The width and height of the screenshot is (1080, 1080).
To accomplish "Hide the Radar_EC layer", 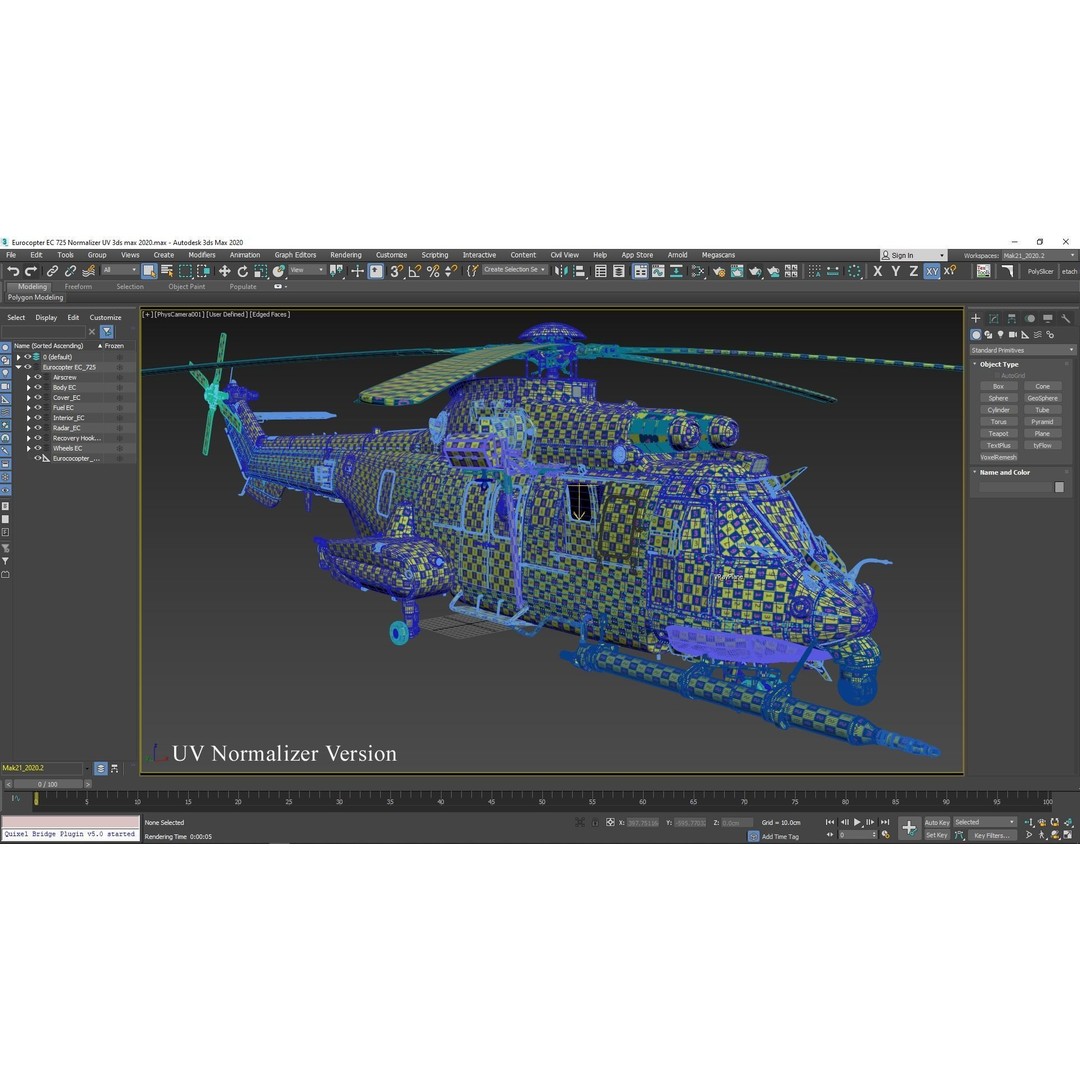I will 38,428.
